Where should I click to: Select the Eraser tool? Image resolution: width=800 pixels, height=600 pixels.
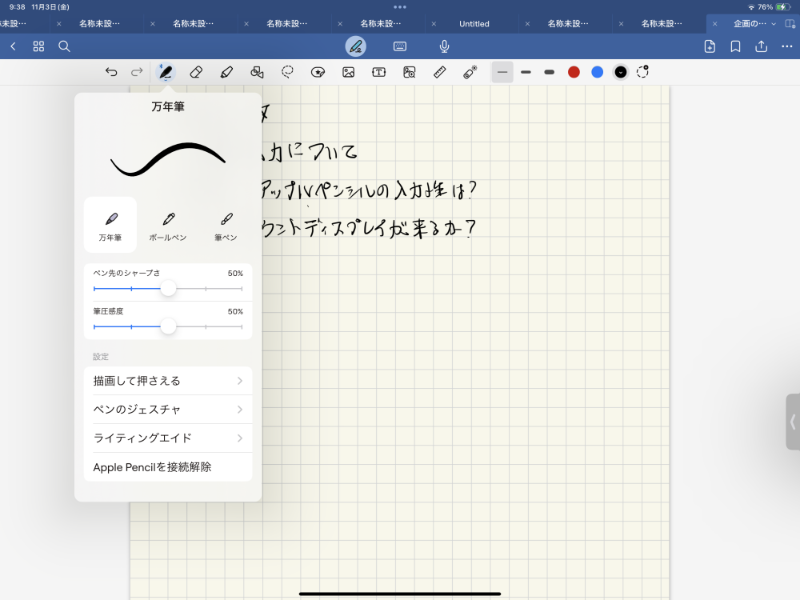[195, 72]
